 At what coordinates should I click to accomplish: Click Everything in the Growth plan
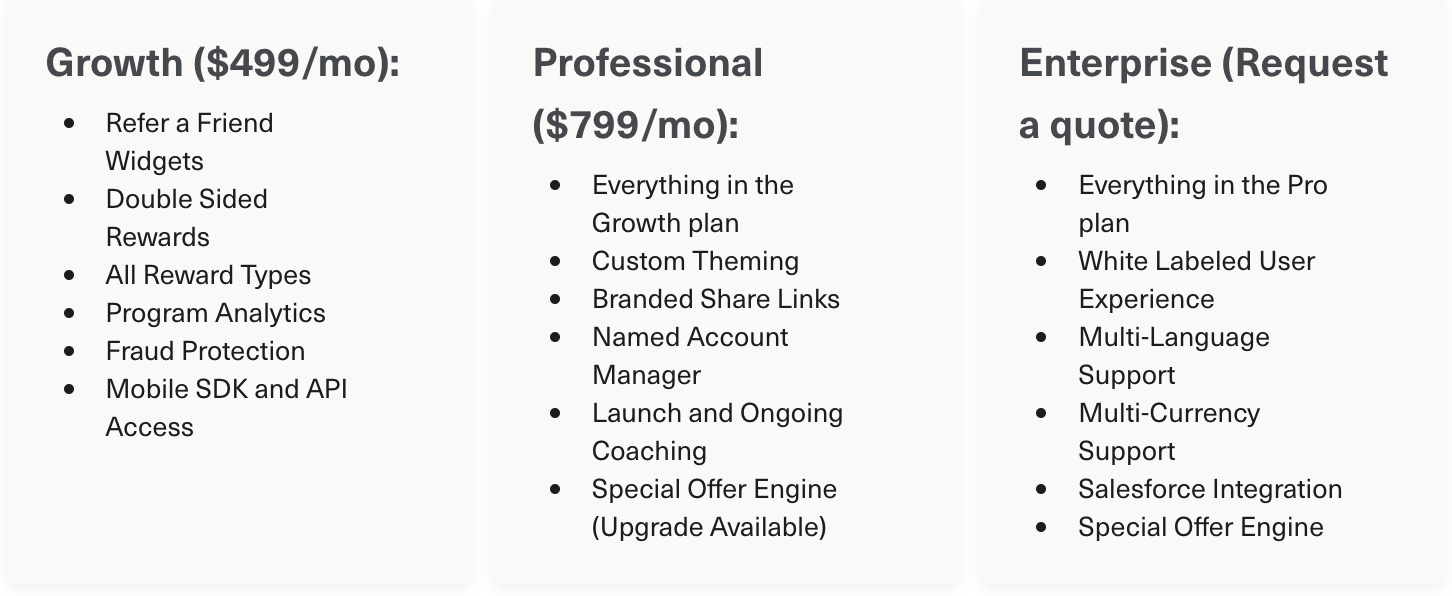(x=693, y=204)
